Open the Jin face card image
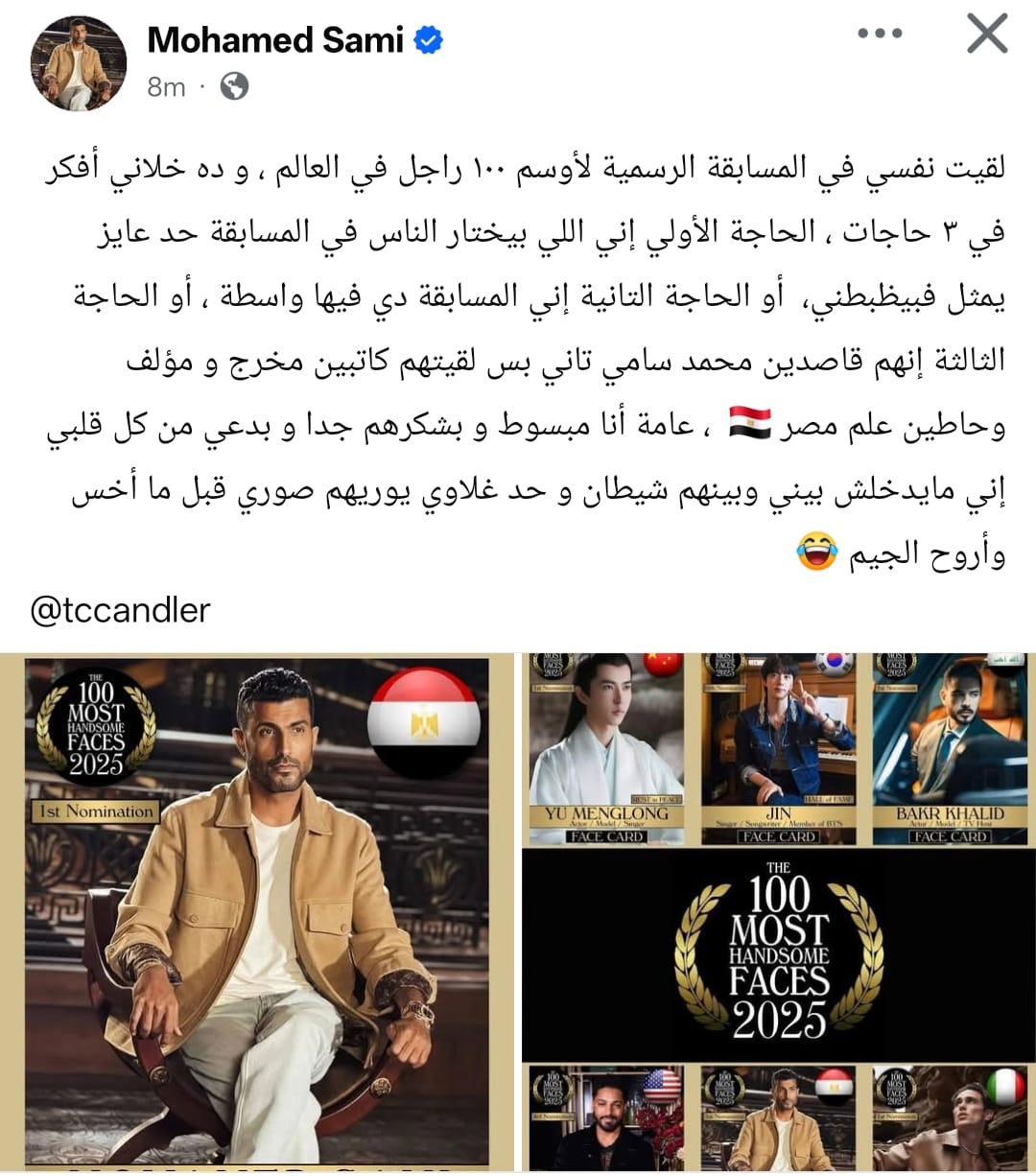This screenshot has width=1036, height=1176. click(x=778, y=749)
